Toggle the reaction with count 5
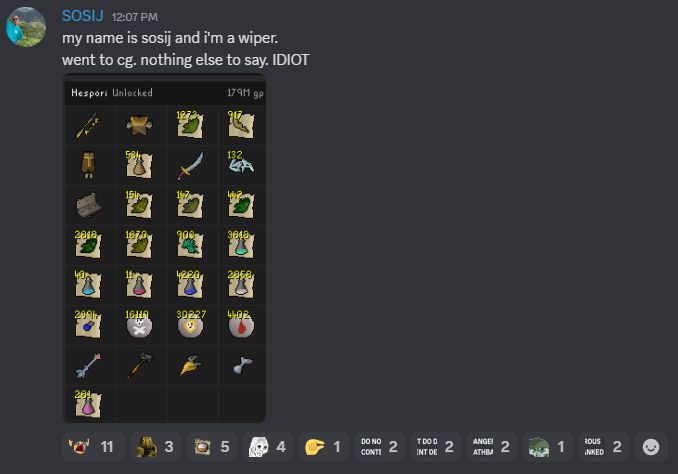 [x=211, y=447]
